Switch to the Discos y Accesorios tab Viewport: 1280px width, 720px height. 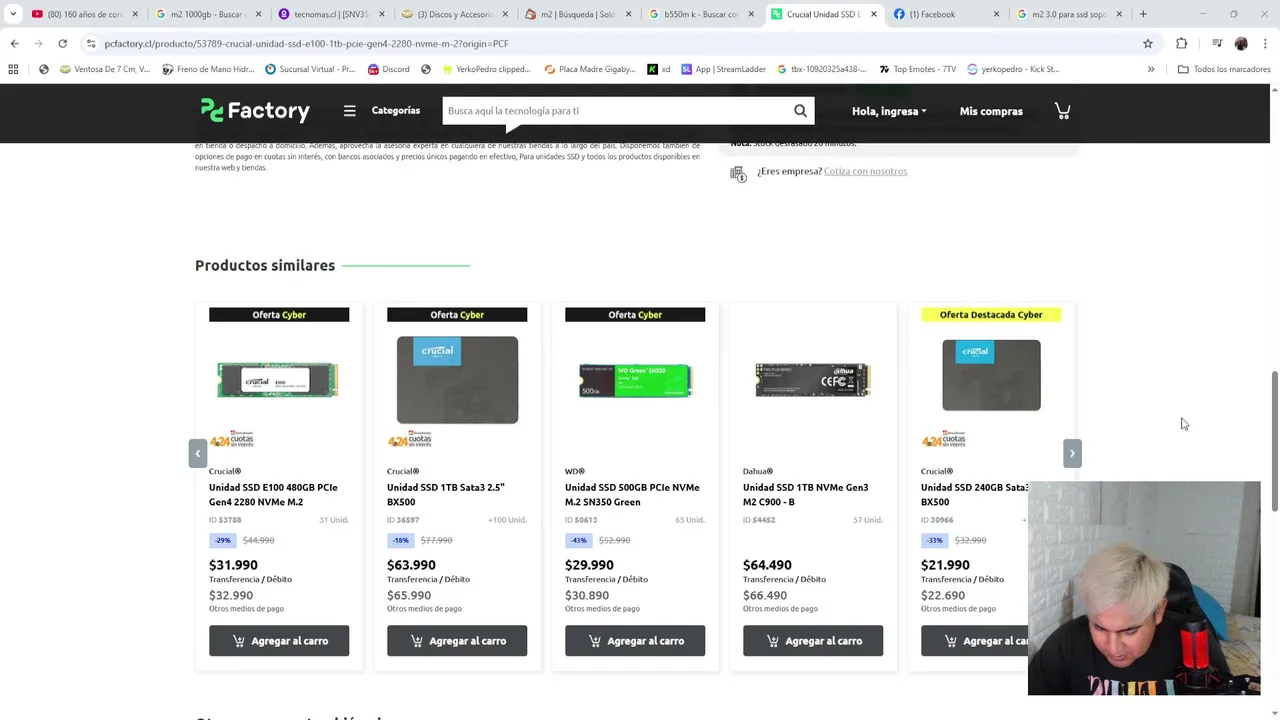[452, 14]
